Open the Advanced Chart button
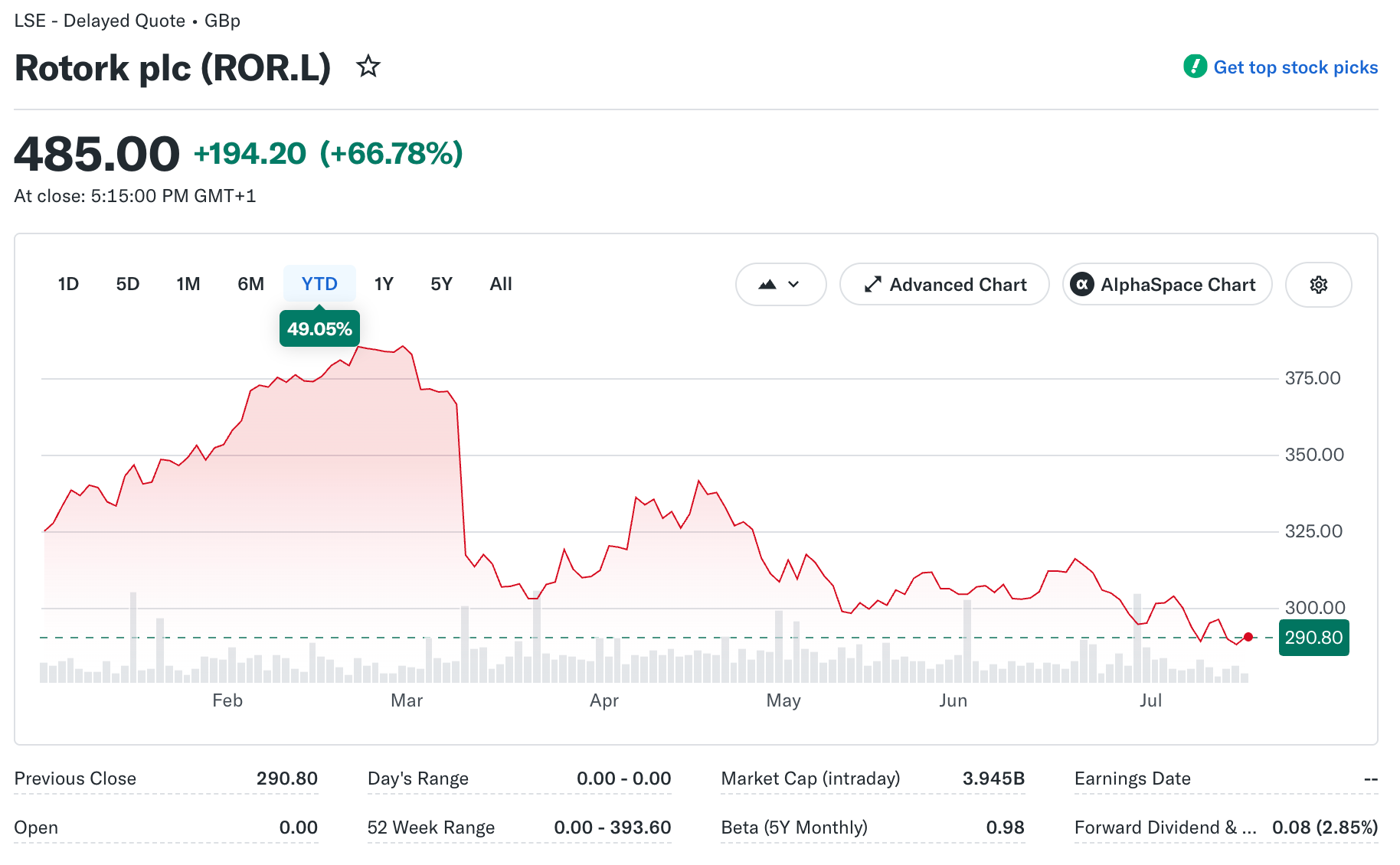 coord(944,285)
